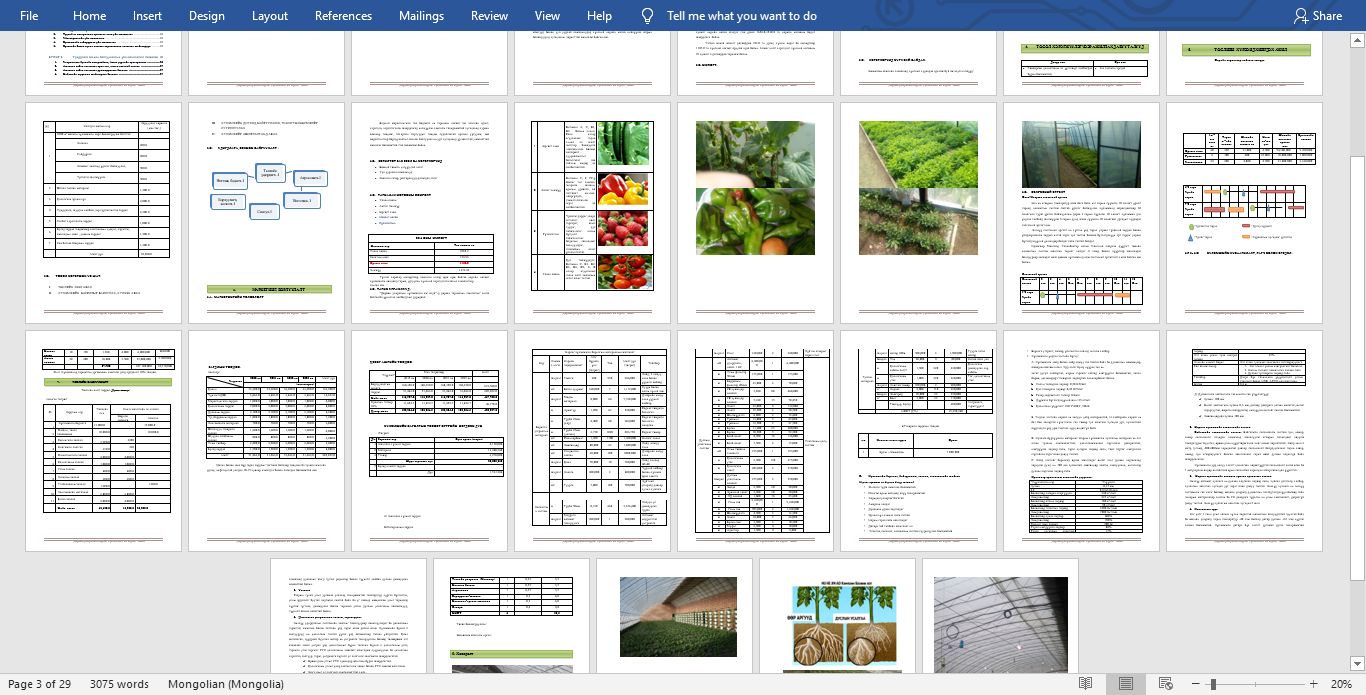The image size is (1366, 695).
Task: Select the View ribbon tab
Action: pos(547,16)
